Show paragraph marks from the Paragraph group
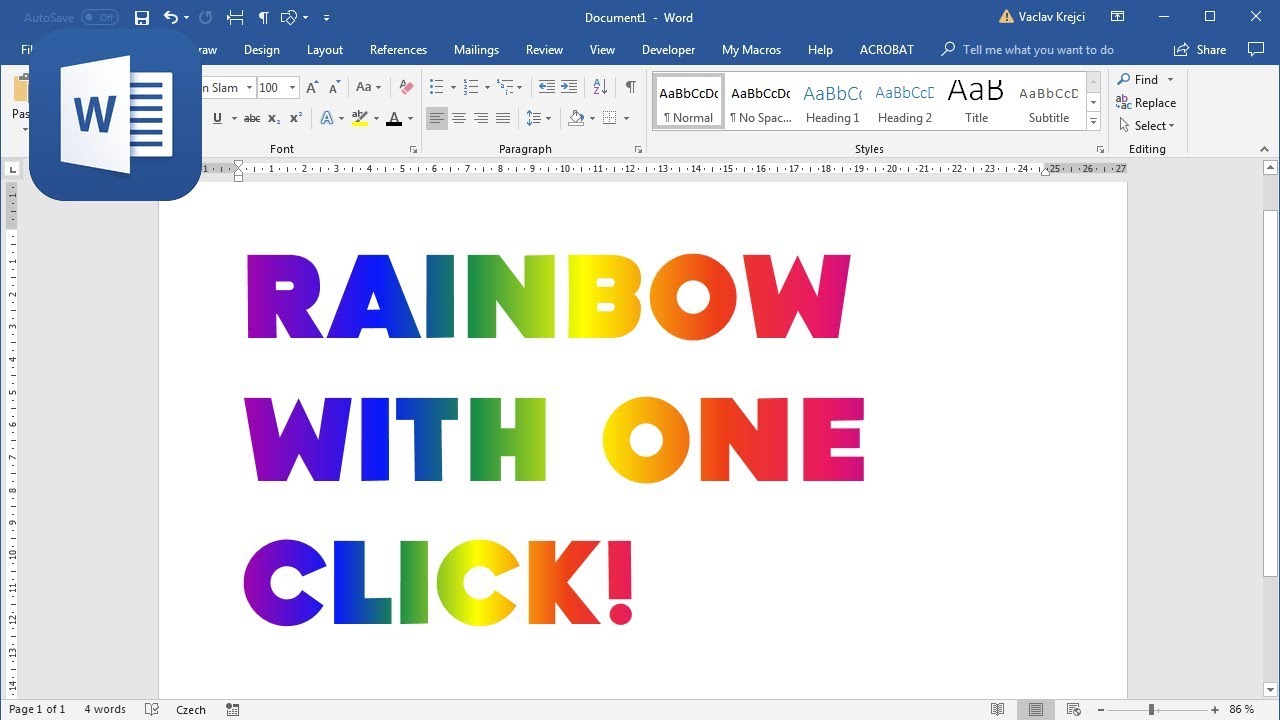This screenshot has width=1280, height=720. coord(630,88)
